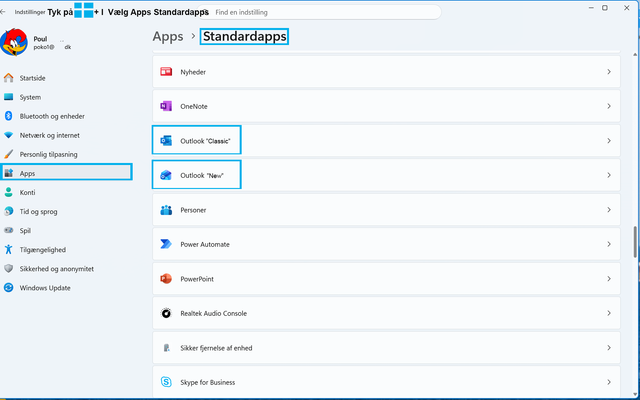640x400 pixels.
Task: Open Tid og sprog settings
Action: coord(66,211)
